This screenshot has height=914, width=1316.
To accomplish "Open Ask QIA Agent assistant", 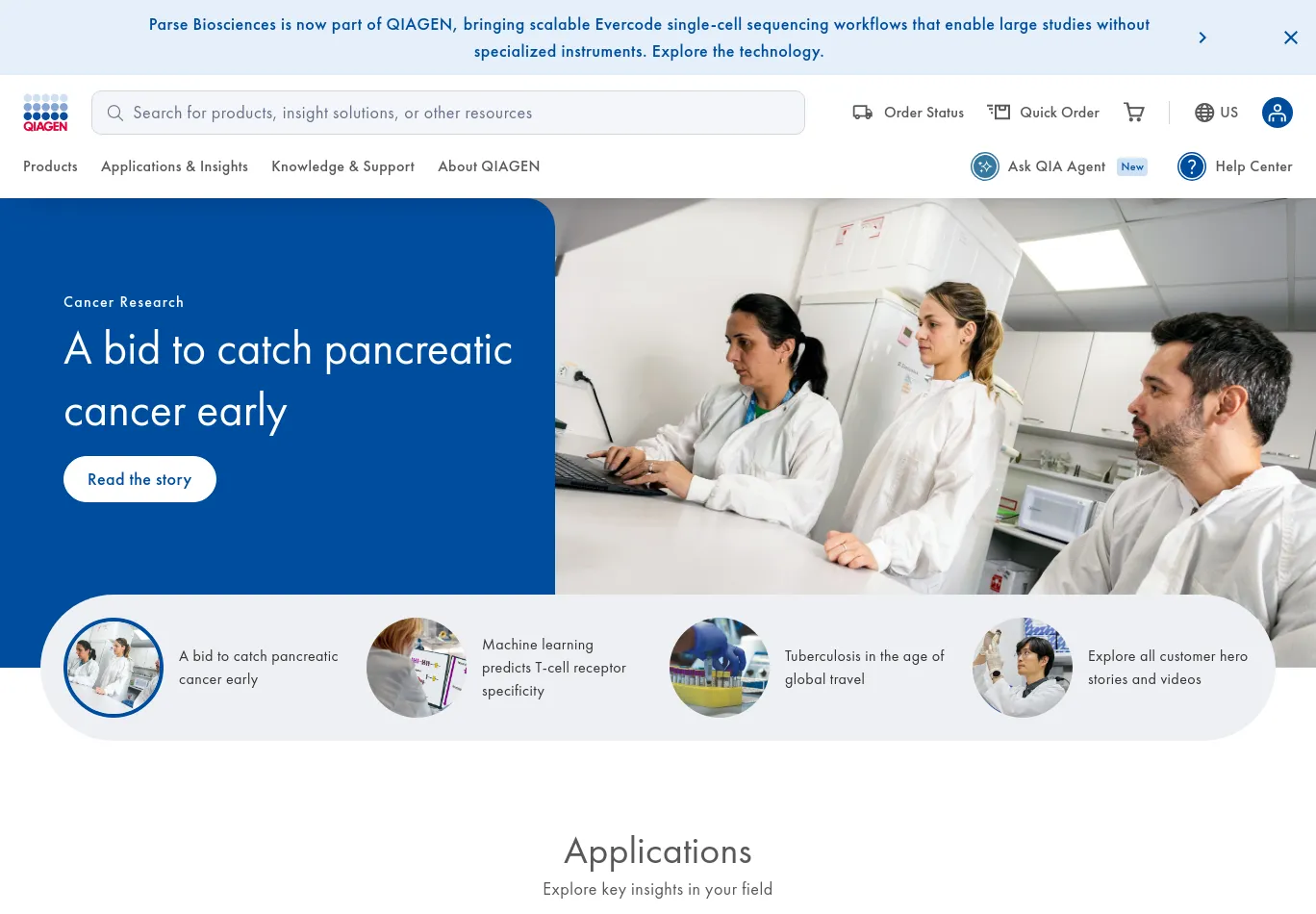I will [985, 166].
